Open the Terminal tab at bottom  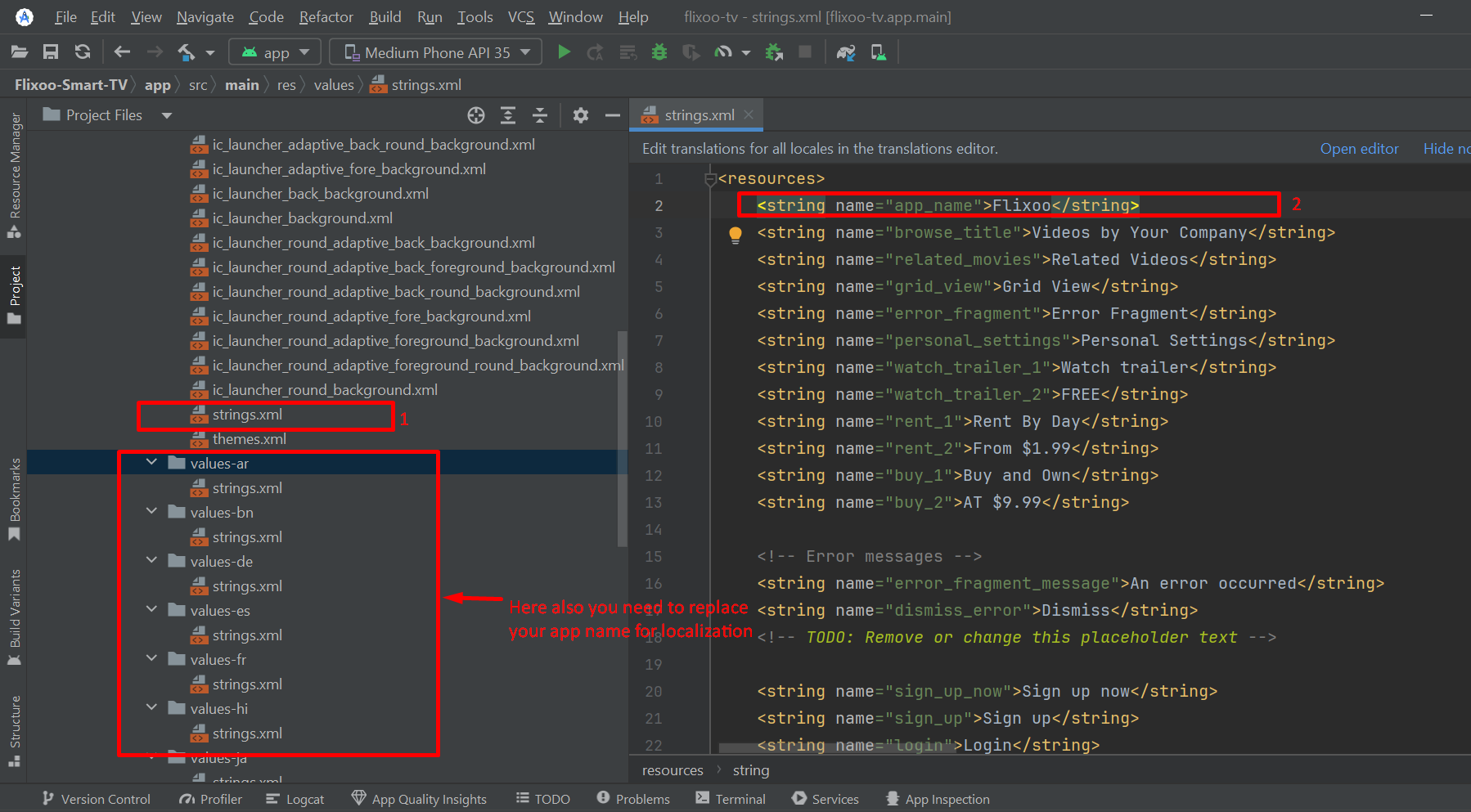click(731, 799)
